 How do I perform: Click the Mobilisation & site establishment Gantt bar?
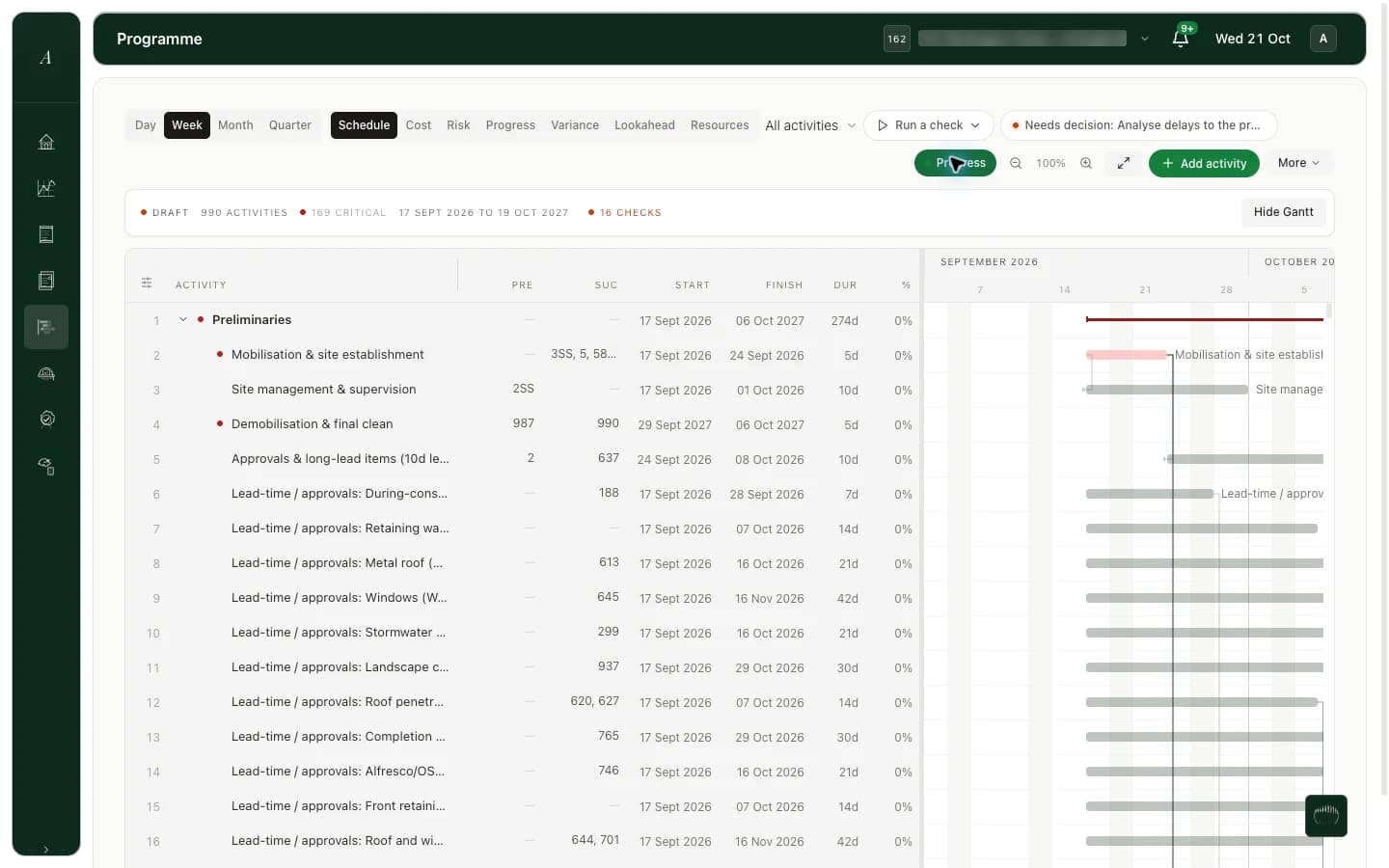point(1127,355)
